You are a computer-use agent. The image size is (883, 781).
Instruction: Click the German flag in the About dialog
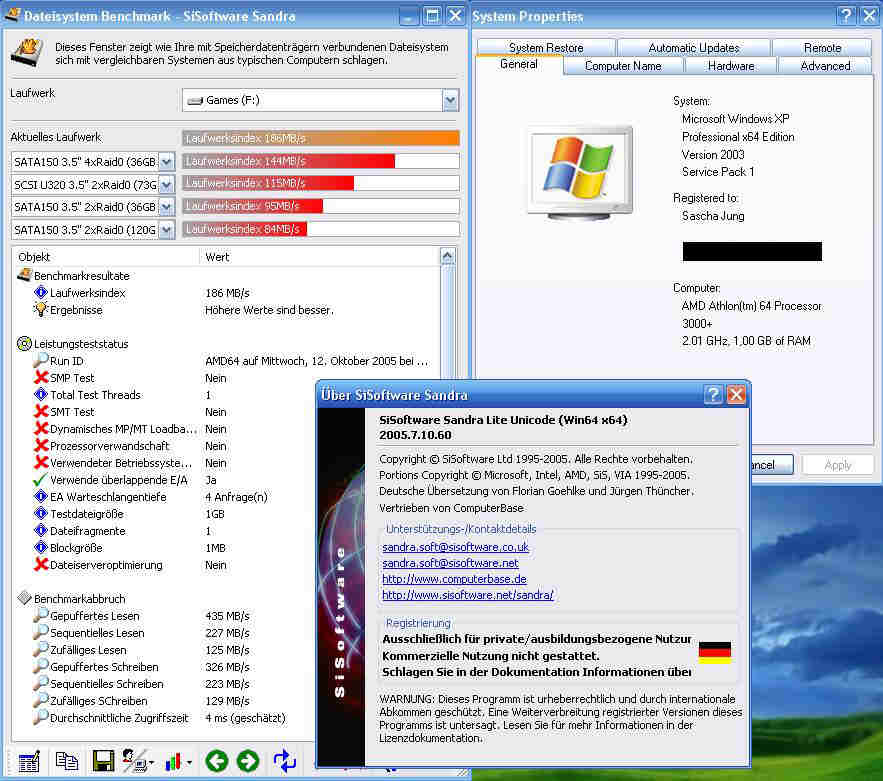(715, 652)
